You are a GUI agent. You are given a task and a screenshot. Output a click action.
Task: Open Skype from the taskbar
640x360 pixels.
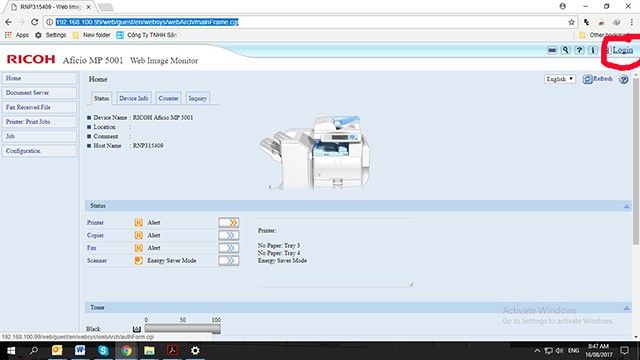point(103,351)
